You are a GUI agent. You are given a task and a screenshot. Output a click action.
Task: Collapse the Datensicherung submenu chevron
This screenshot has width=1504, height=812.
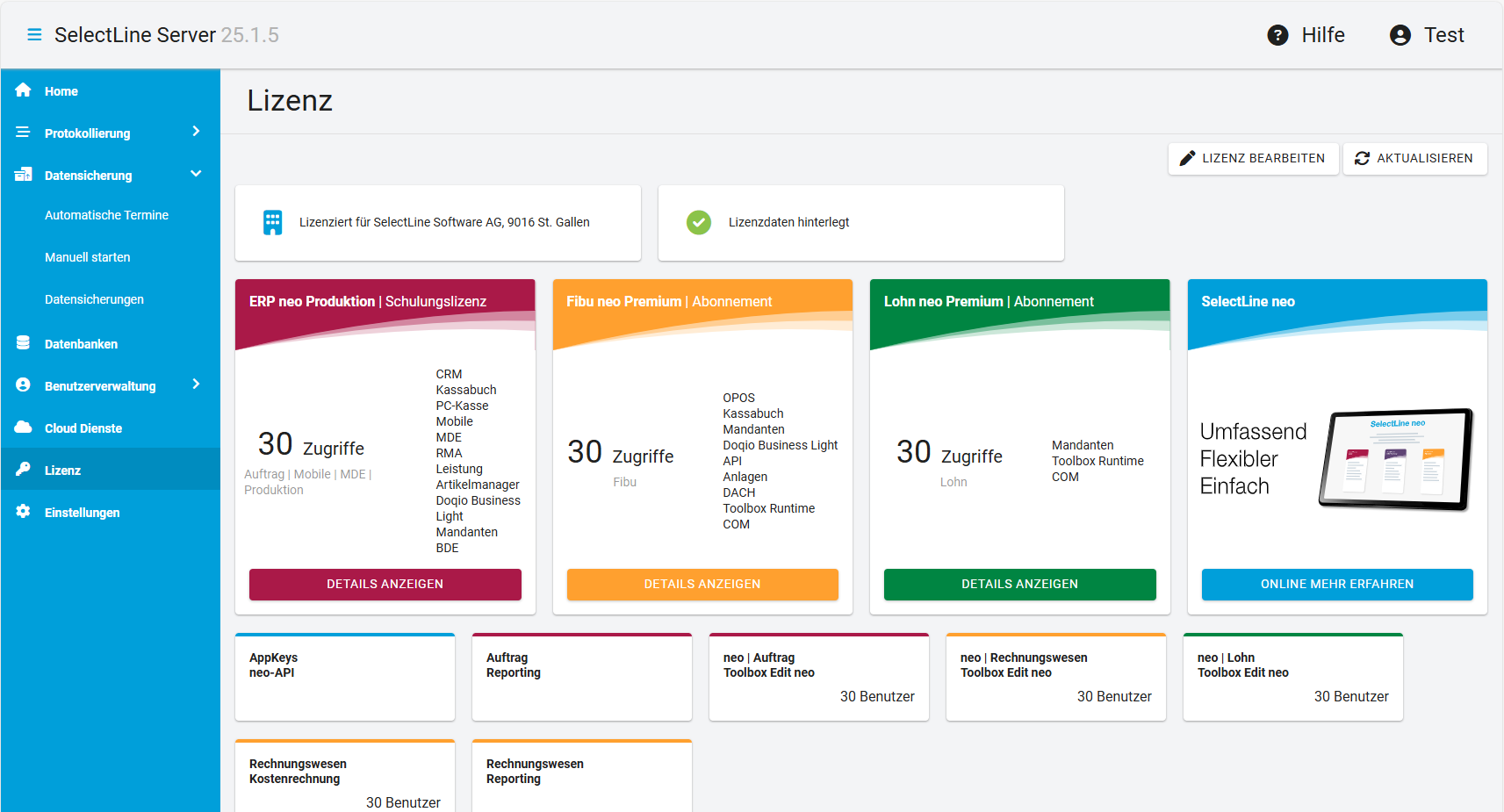coord(196,174)
